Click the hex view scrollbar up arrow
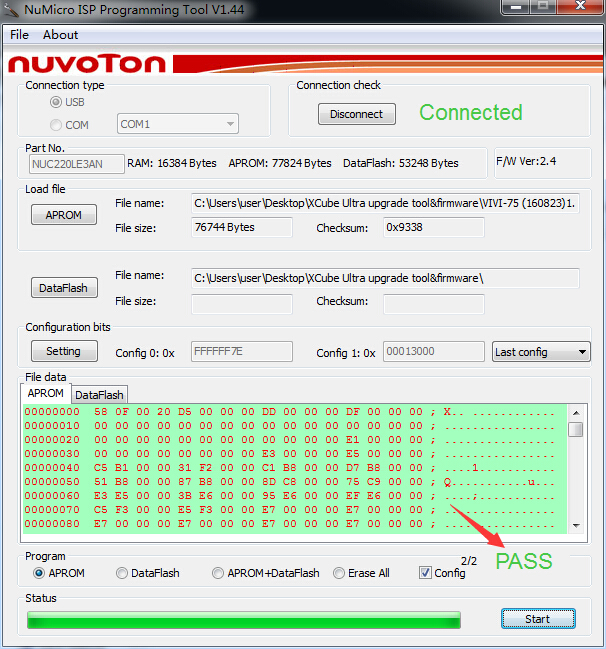This screenshot has height=649, width=606. click(x=576, y=413)
